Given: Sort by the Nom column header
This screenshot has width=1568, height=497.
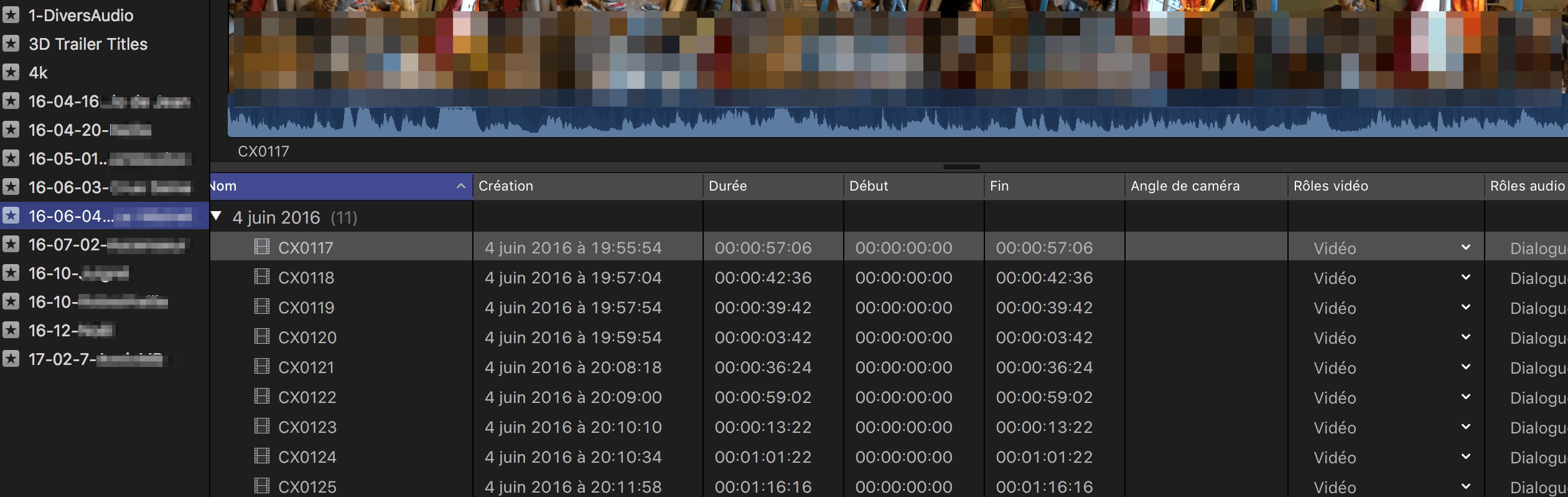Looking at the screenshot, I should click(x=341, y=186).
